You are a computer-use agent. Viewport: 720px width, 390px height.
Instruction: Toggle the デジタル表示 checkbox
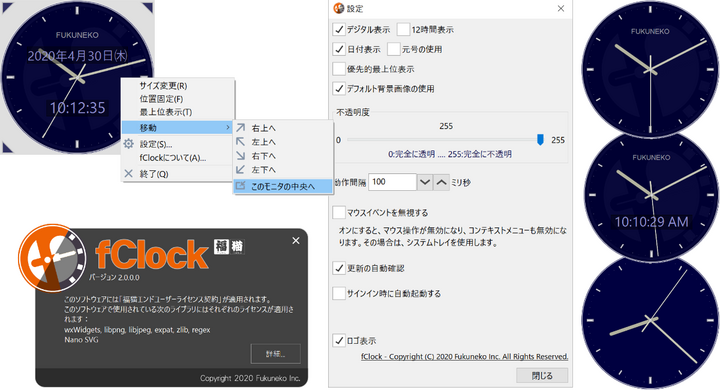pos(339,29)
